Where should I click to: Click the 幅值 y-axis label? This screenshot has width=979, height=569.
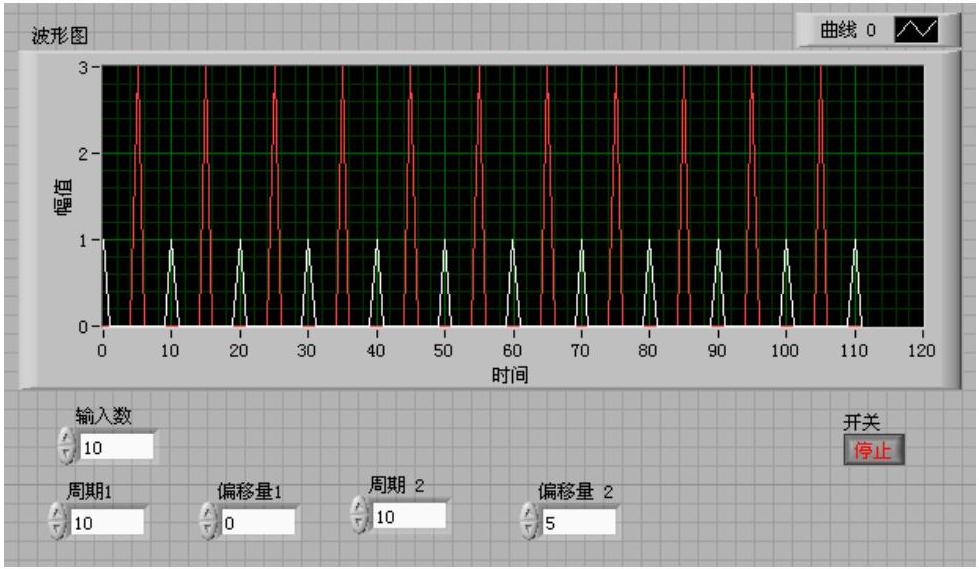click(x=64, y=196)
